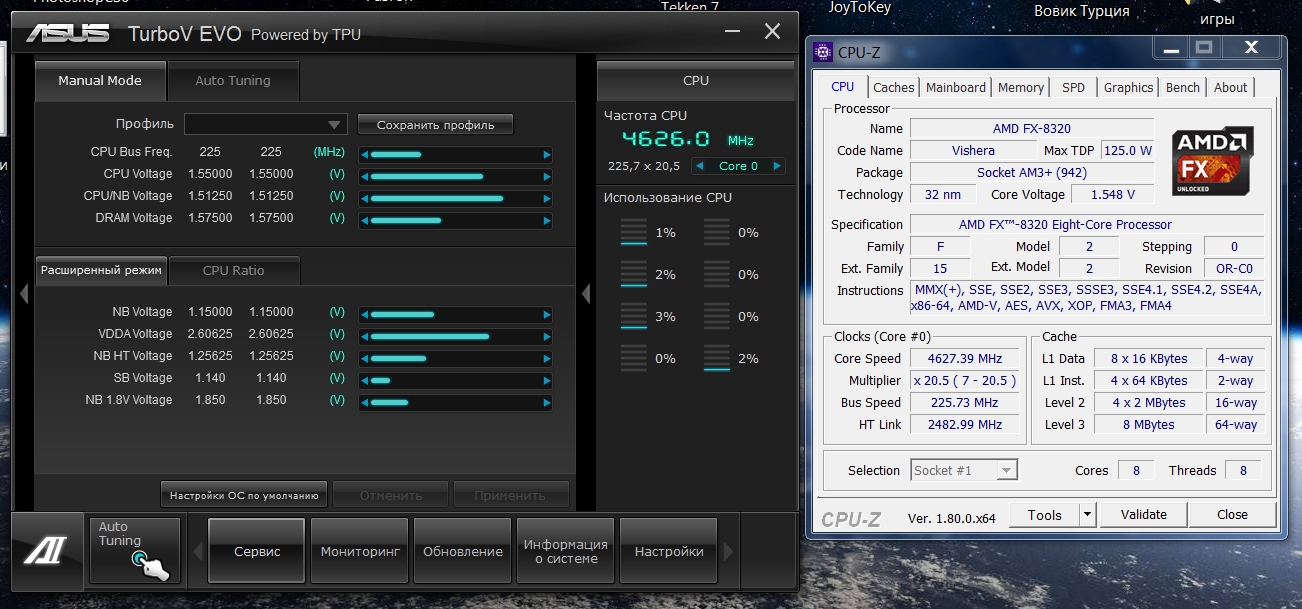This screenshot has width=1302, height=609.
Task: Click the Close button in CPU-Z
Action: point(1233,515)
